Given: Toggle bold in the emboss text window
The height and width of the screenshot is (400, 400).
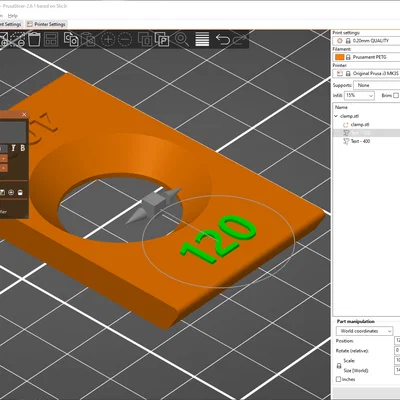Looking at the screenshot, I should (23, 148).
